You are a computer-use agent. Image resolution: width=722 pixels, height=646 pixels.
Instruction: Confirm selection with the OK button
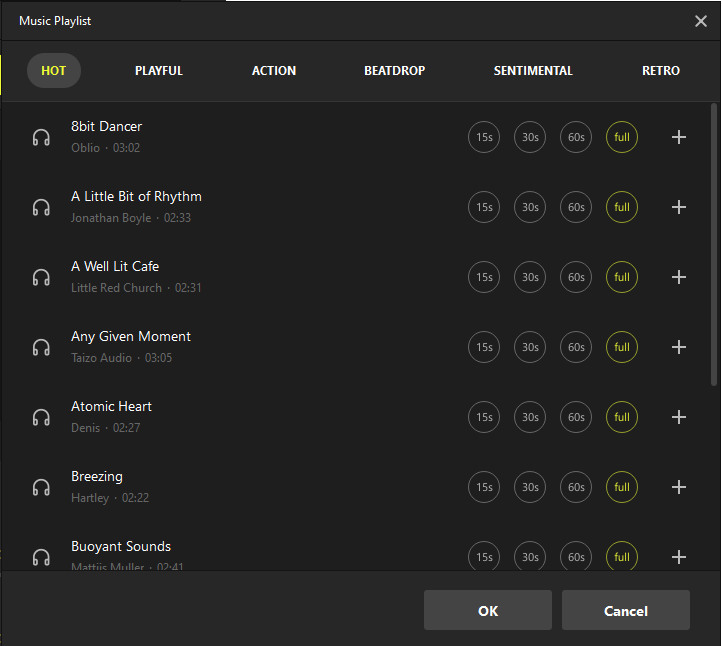pyautogui.click(x=487, y=610)
